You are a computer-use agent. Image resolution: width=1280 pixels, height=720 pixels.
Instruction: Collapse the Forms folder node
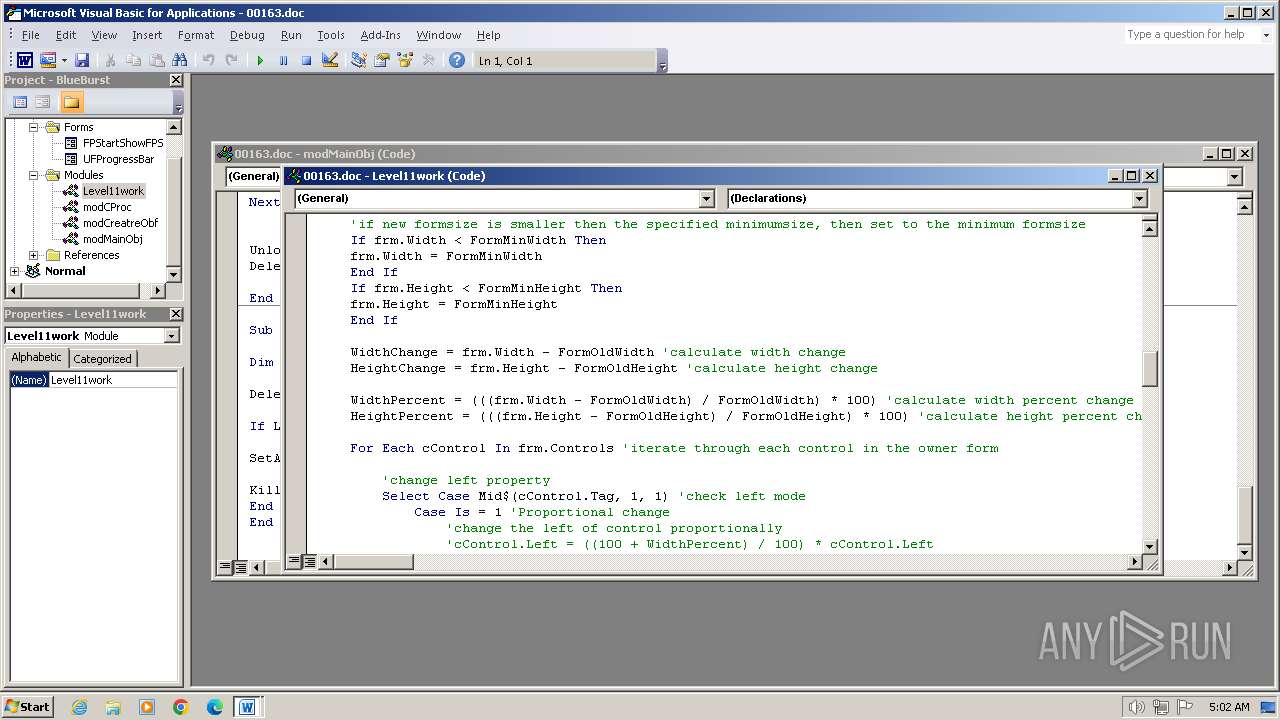[x=33, y=127]
